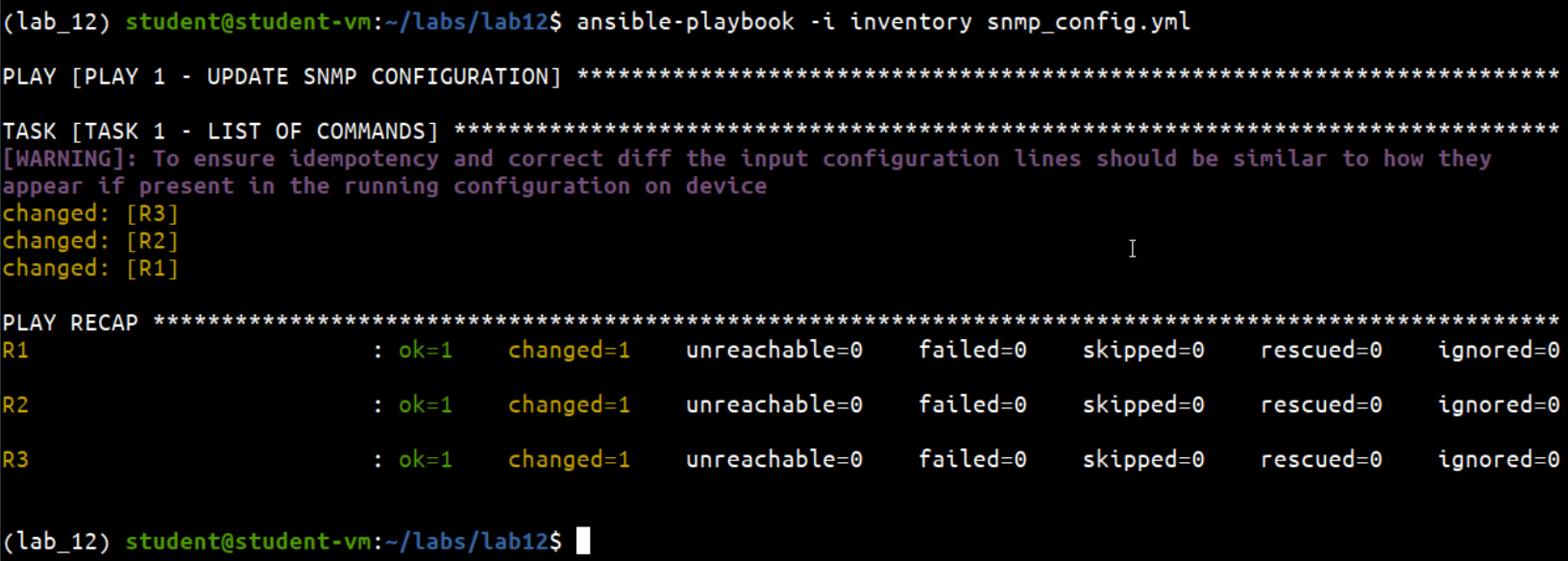Click the cursor block at bottom prompt

583,542
